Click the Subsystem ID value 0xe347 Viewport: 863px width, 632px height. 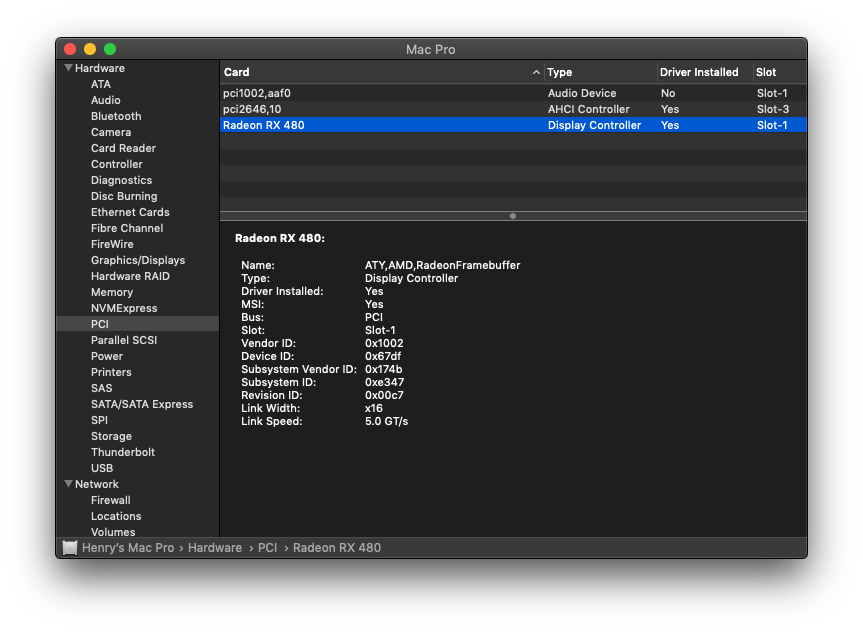[384, 382]
